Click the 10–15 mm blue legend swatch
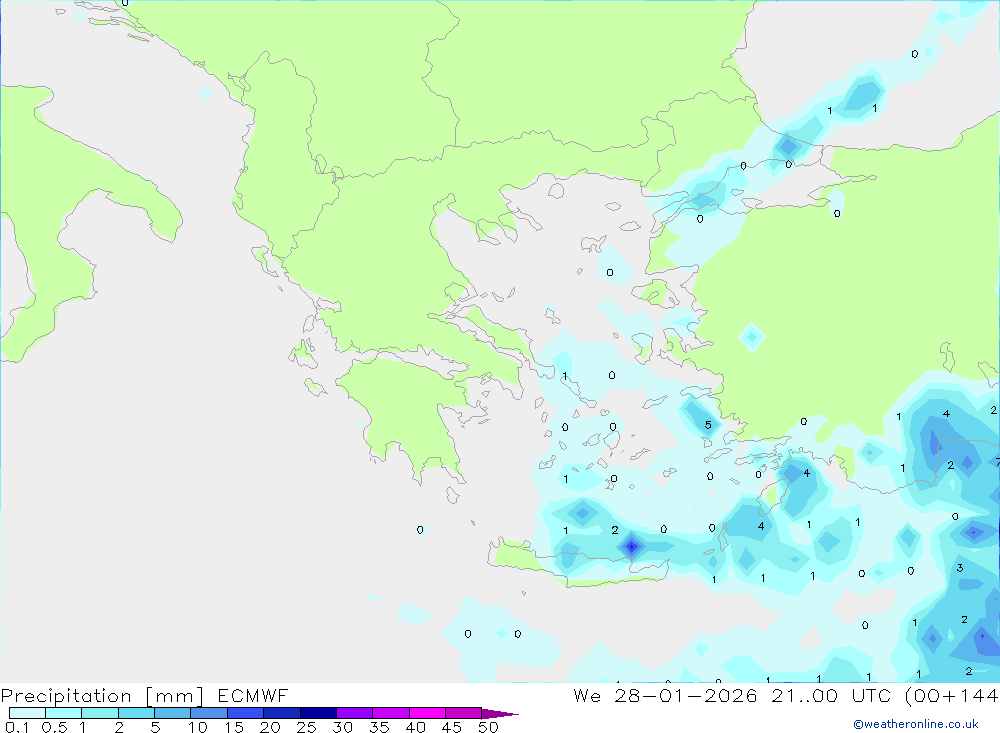Viewport: 1000px width, 733px height. tap(209, 713)
